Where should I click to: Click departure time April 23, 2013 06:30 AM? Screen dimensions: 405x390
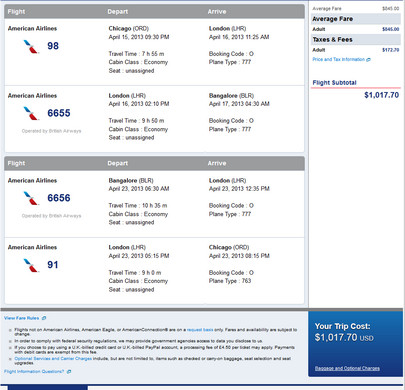pyautogui.click(x=139, y=189)
